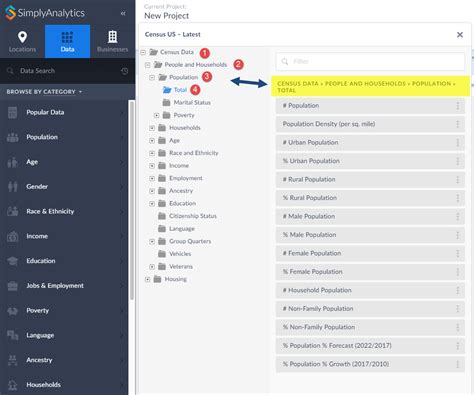The image size is (474, 395).
Task: Expand the Income tree folder
Action: [152, 166]
